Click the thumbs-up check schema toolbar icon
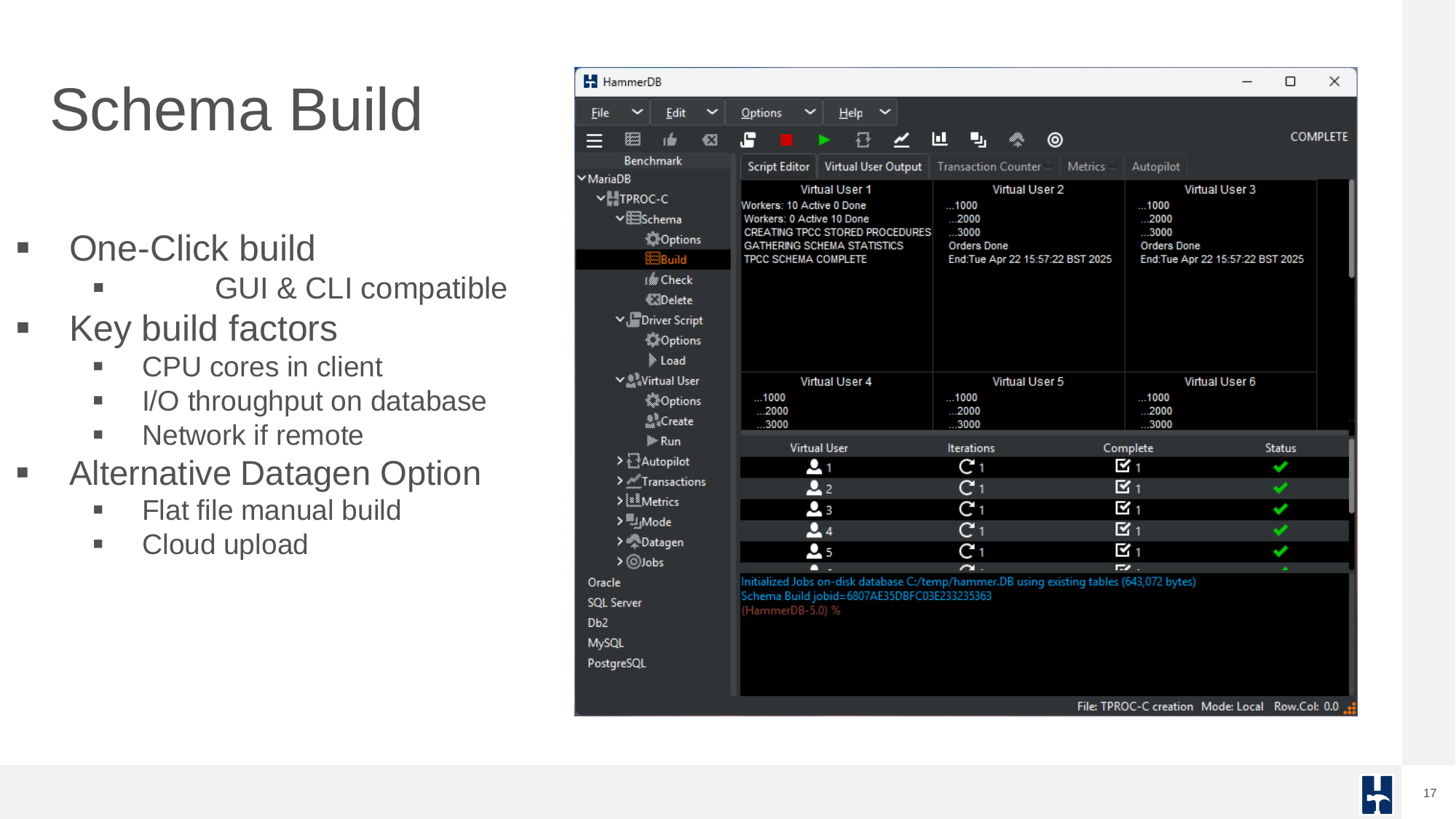This screenshot has height=819, width=1456. tap(670, 139)
